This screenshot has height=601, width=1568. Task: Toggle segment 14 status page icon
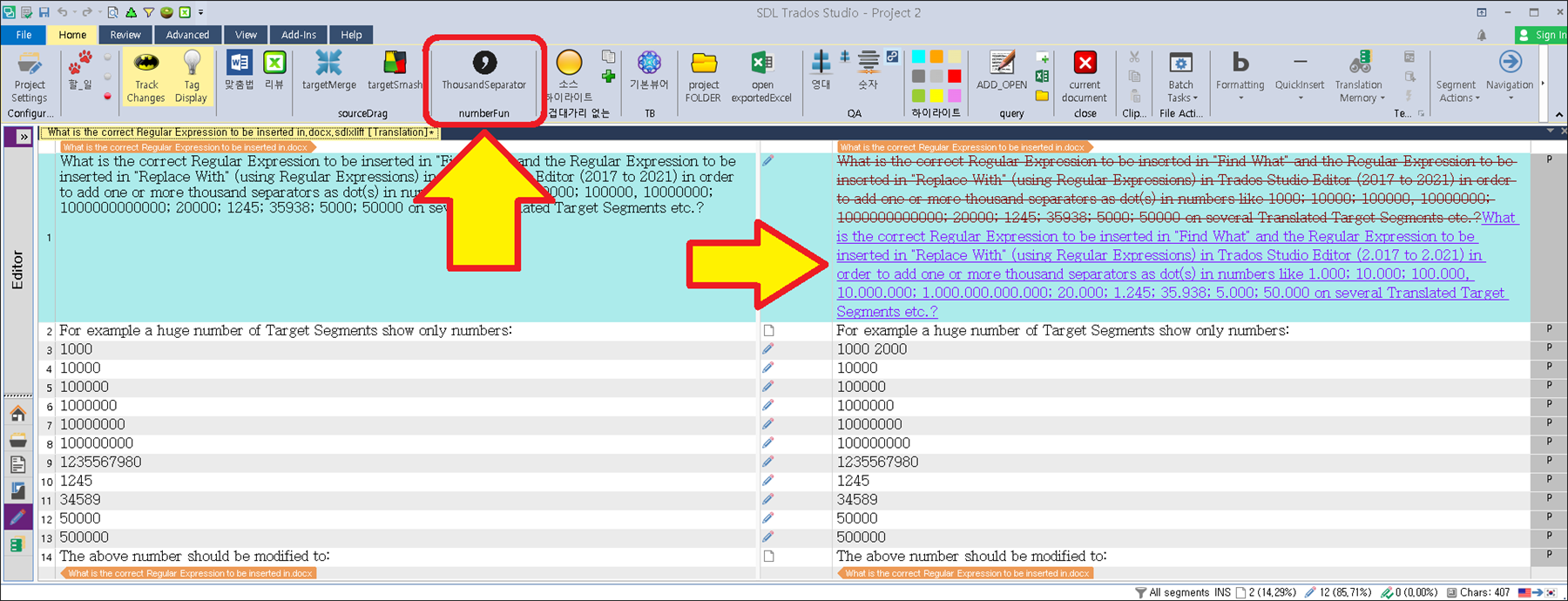(x=768, y=556)
